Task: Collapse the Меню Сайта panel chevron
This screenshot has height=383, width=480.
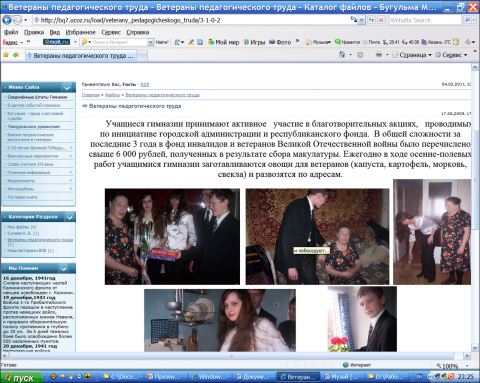Action: 67,88
